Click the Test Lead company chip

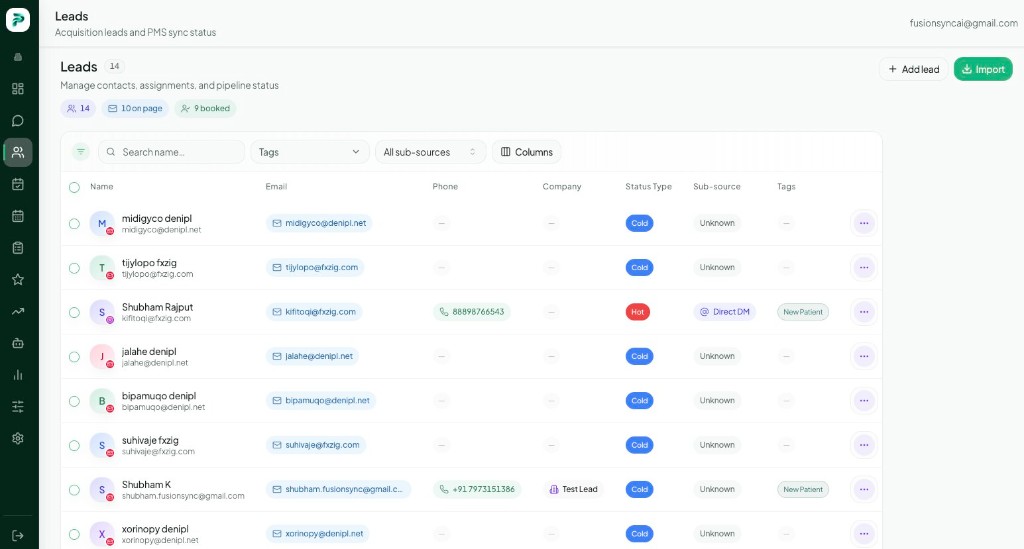coord(573,490)
